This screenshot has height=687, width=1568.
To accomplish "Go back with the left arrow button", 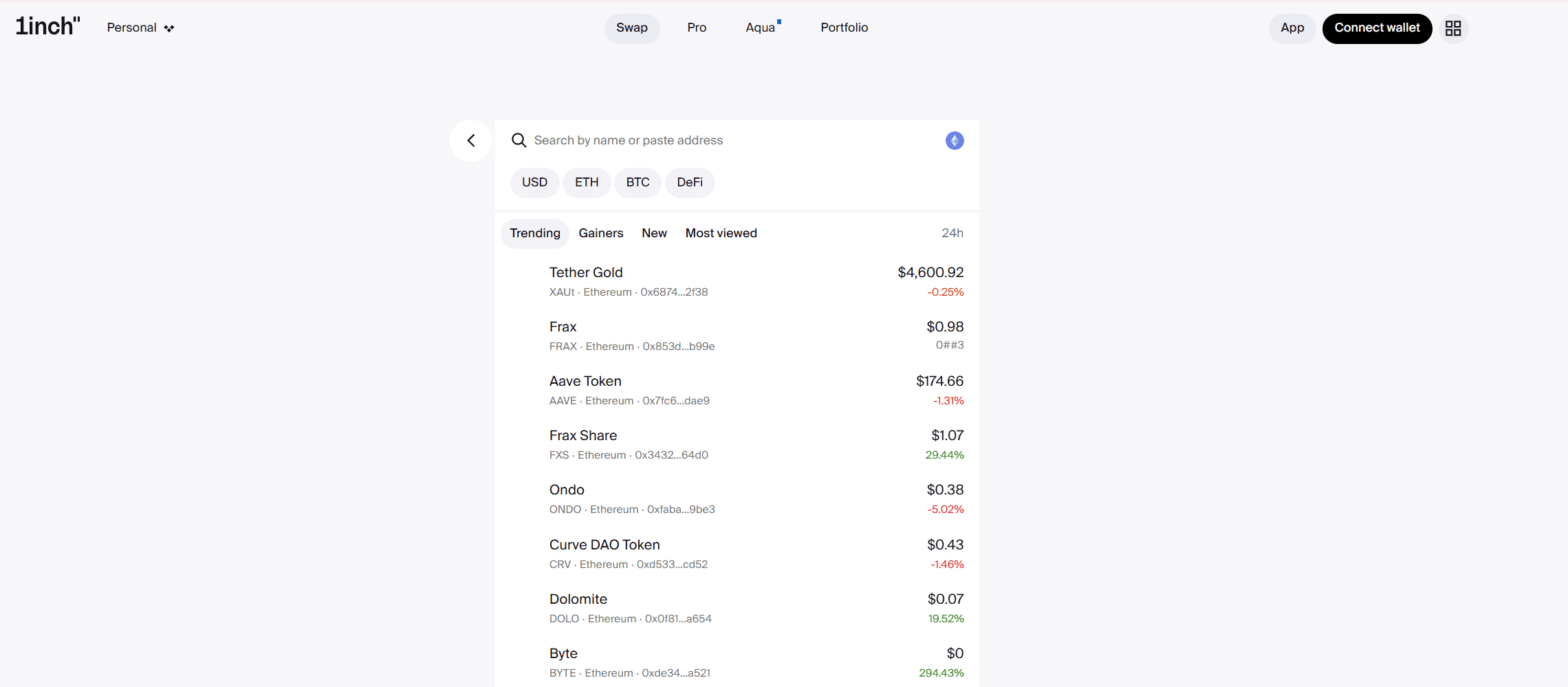I will pyautogui.click(x=471, y=141).
